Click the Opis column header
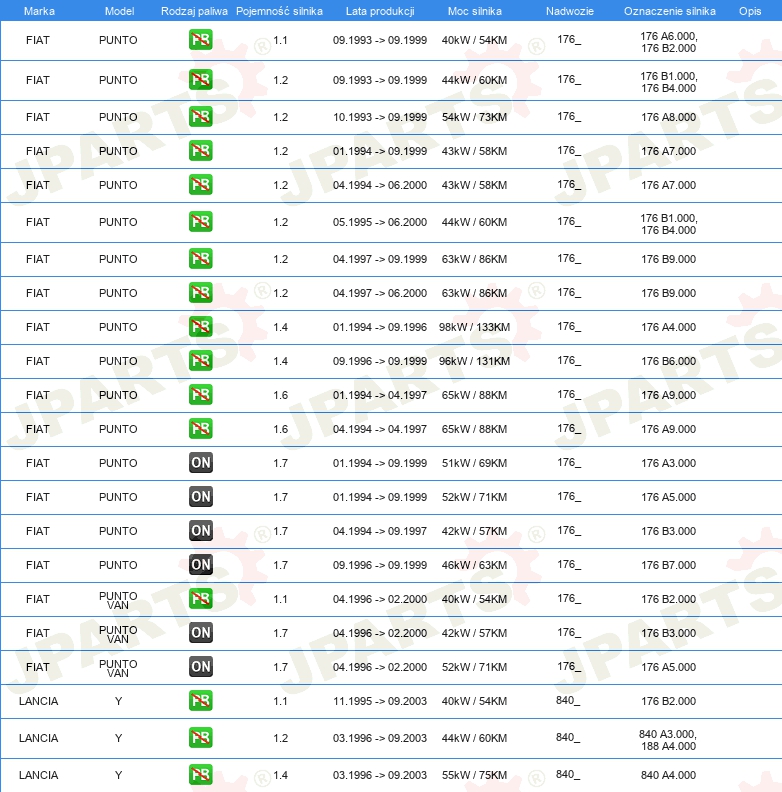This screenshot has width=782, height=792. 750,11
